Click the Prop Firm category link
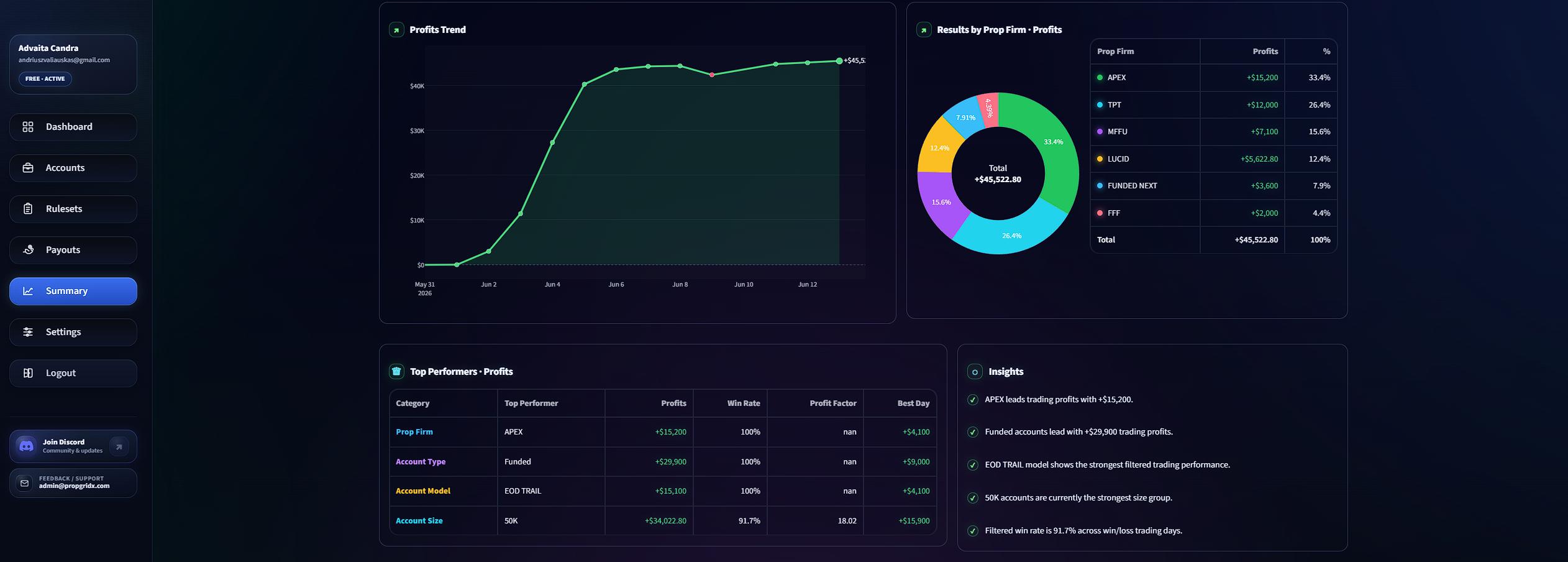 tap(414, 432)
